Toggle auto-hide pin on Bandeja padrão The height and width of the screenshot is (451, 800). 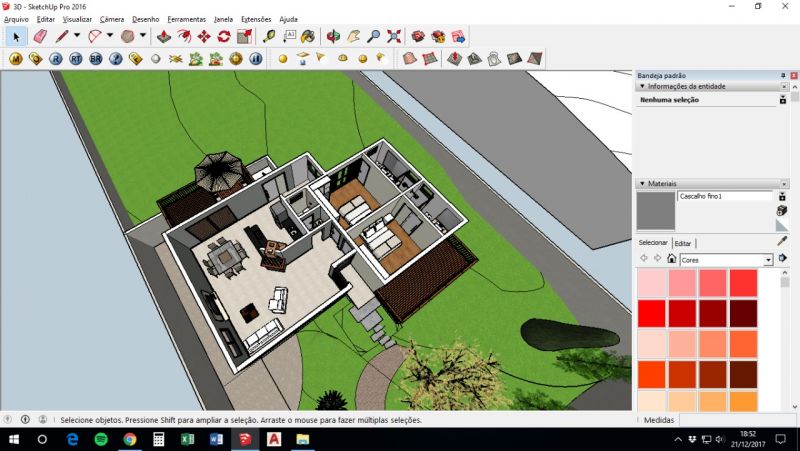coord(783,75)
